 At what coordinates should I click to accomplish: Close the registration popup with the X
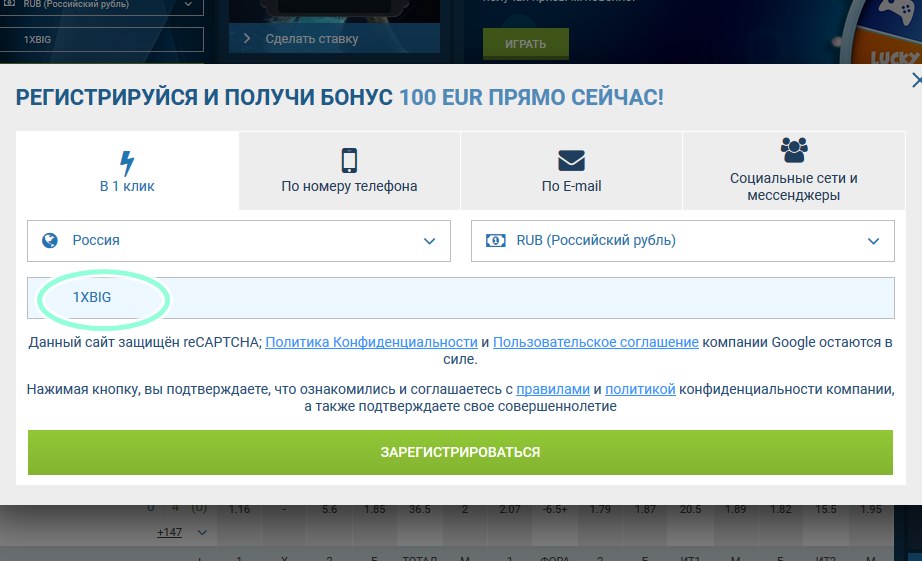click(x=915, y=81)
